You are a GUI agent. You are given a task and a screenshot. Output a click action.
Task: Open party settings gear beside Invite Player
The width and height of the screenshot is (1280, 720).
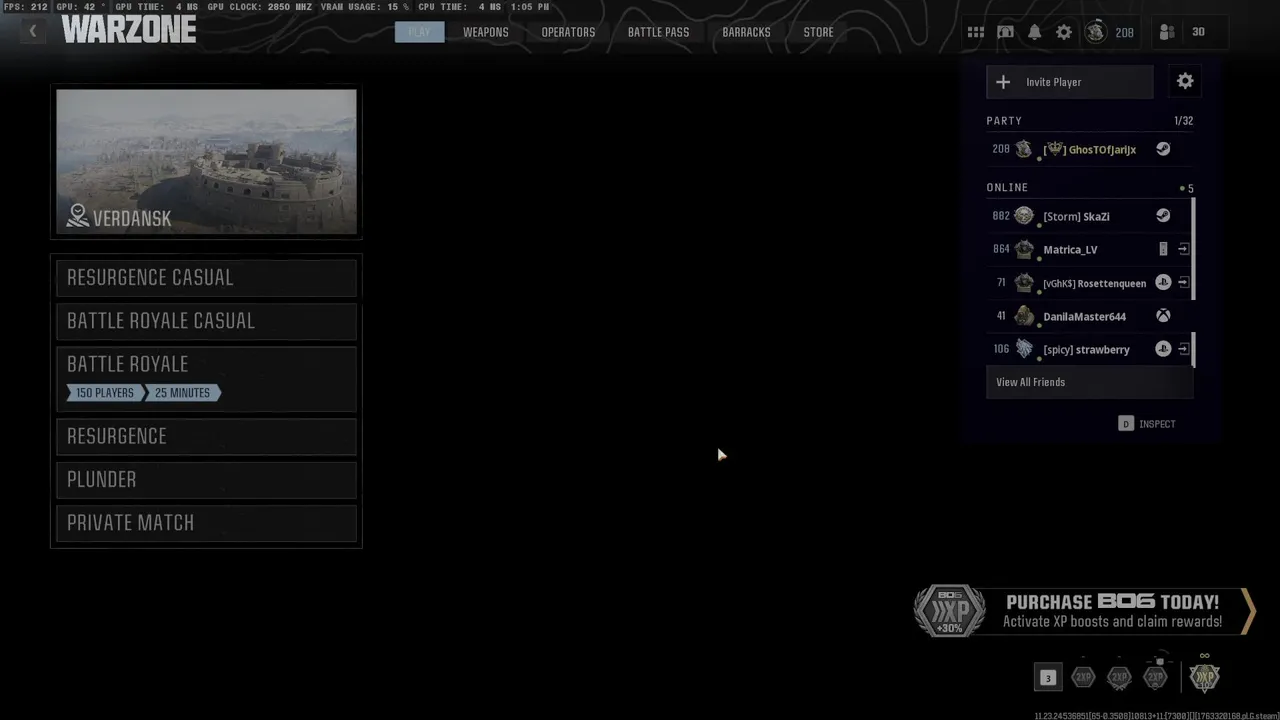[x=1185, y=82]
